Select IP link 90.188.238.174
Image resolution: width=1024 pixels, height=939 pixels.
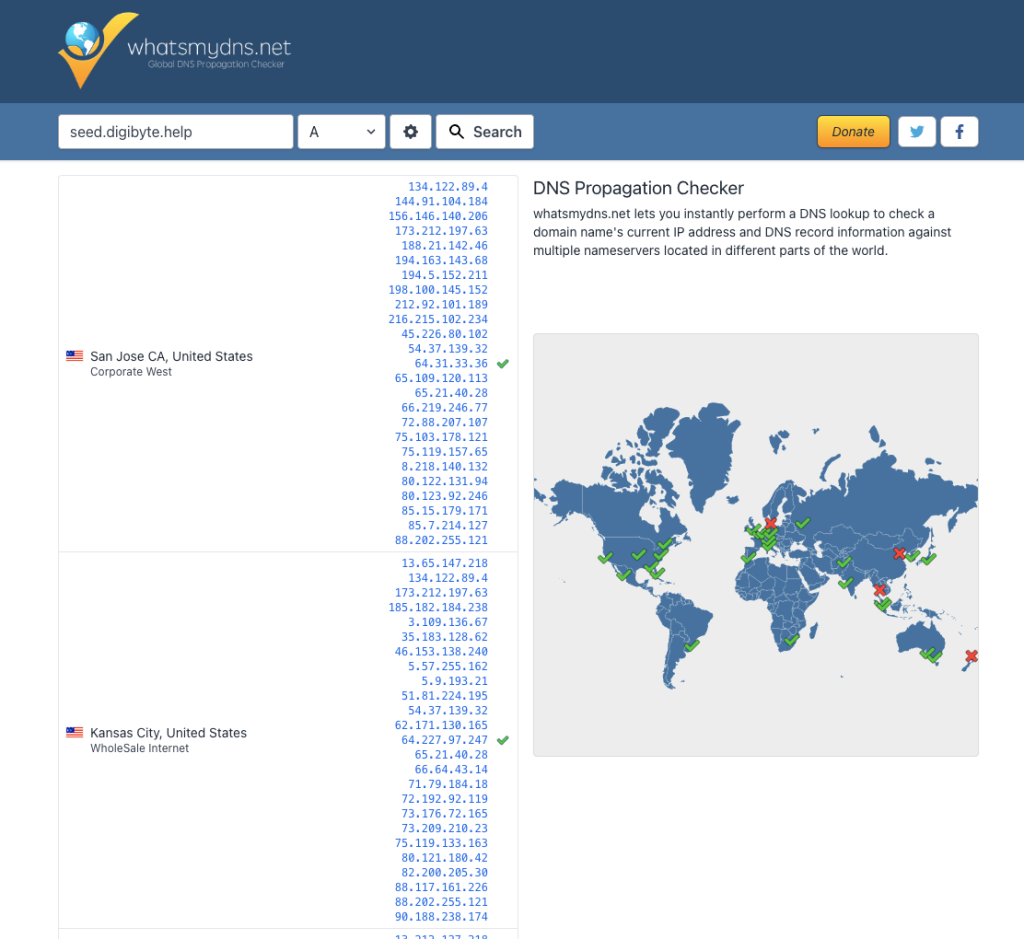(x=441, y=917)
